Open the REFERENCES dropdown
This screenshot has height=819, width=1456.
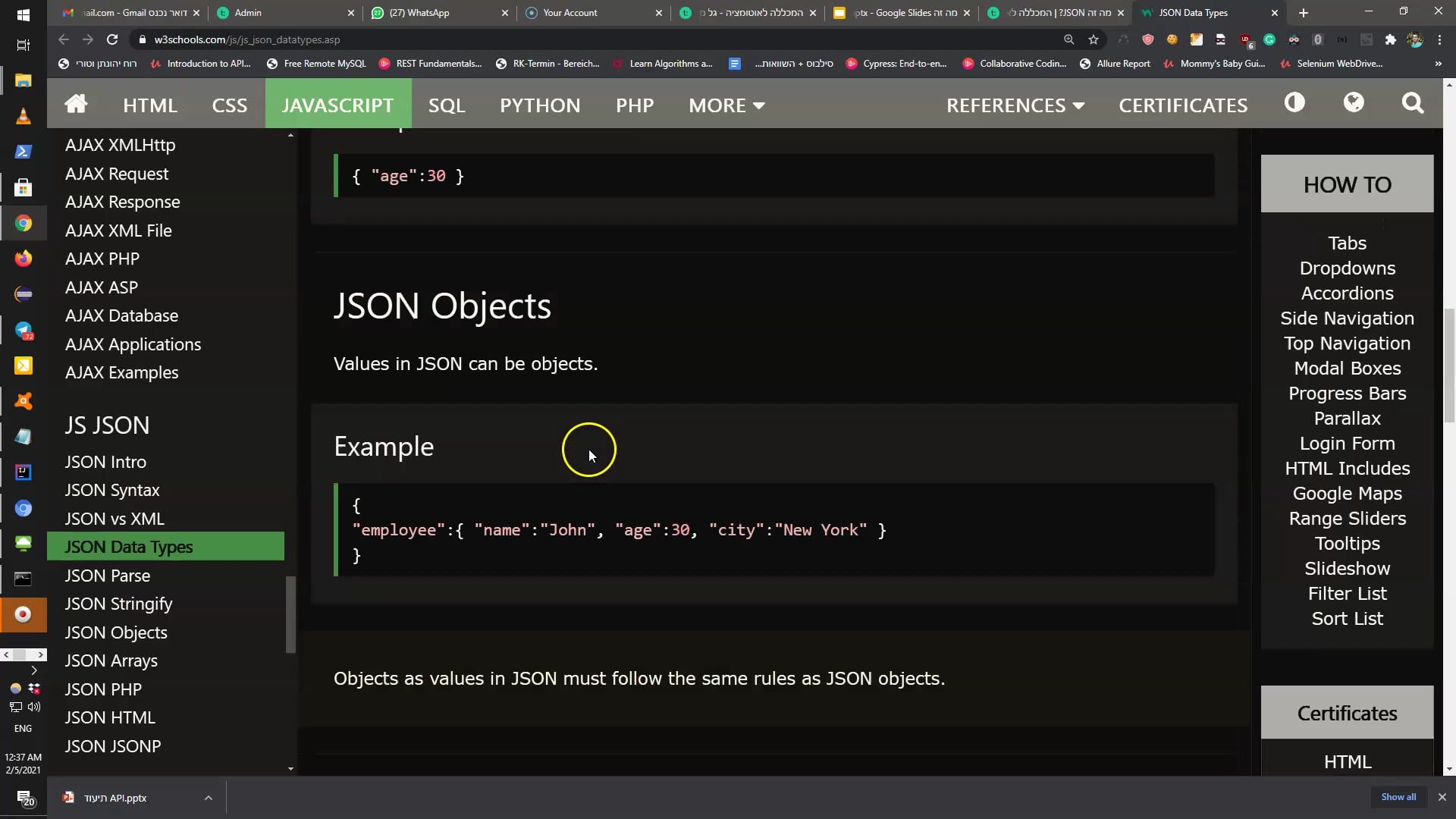(1015, 105)
